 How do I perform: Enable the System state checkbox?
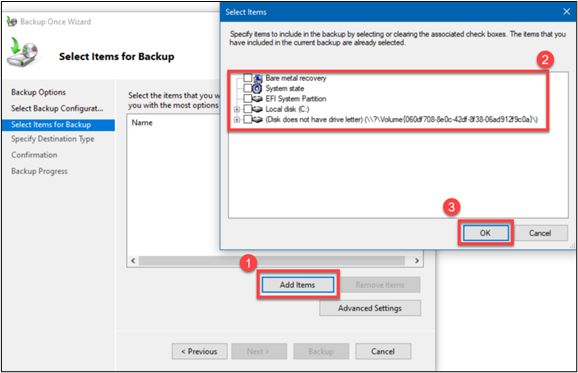click(248, 88)
